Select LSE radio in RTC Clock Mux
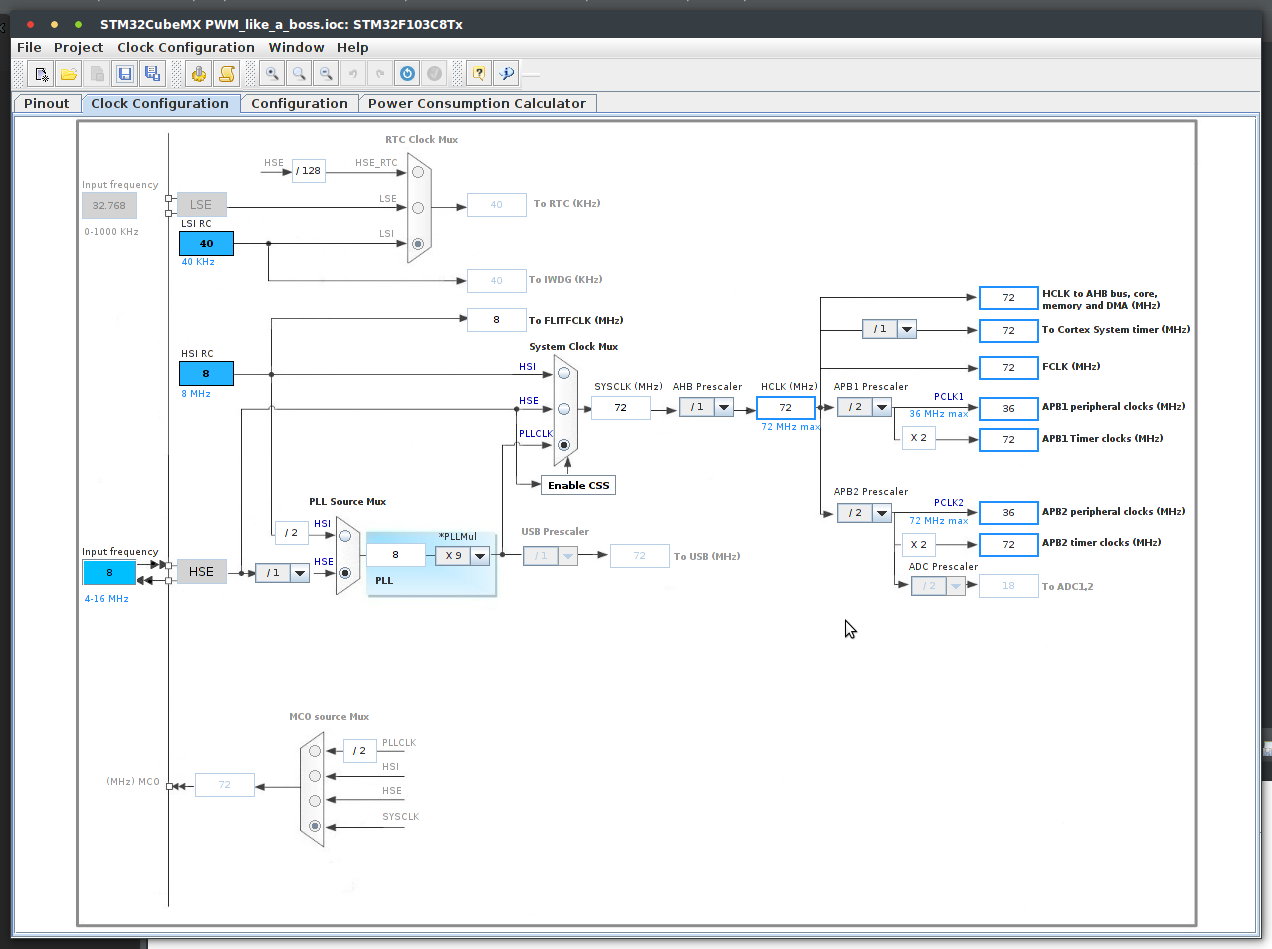This screenshot has height=949, width=1272. (x=418, y=207)
